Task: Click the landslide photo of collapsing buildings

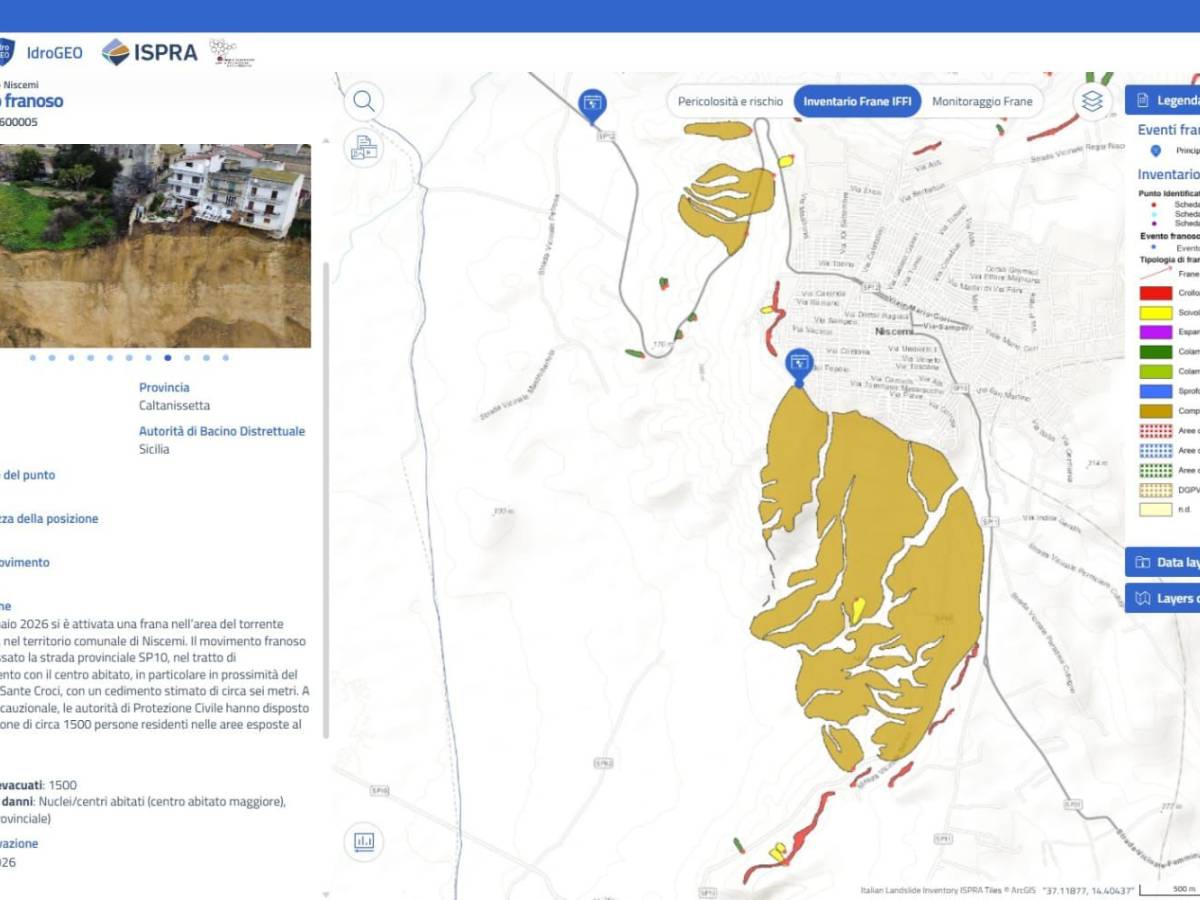Action: click(x=155, y=245)
